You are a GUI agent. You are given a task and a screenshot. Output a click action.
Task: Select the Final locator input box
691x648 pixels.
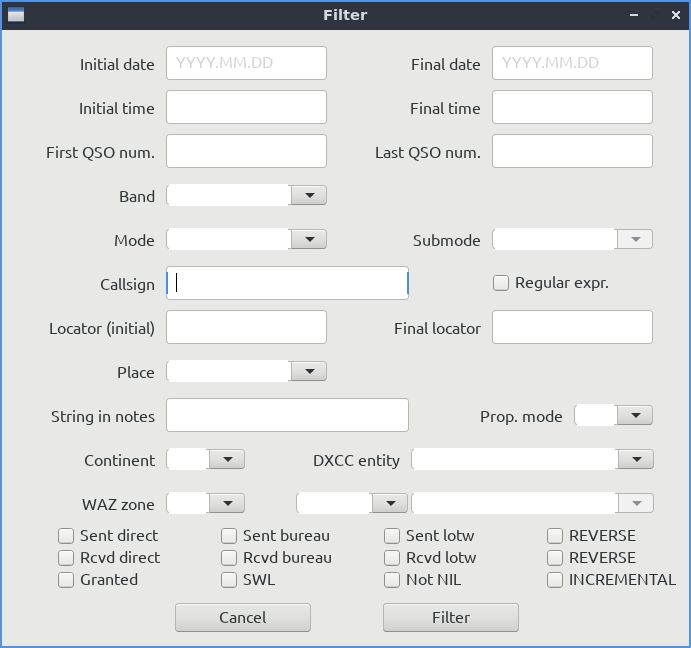click(x=572, y=327)
